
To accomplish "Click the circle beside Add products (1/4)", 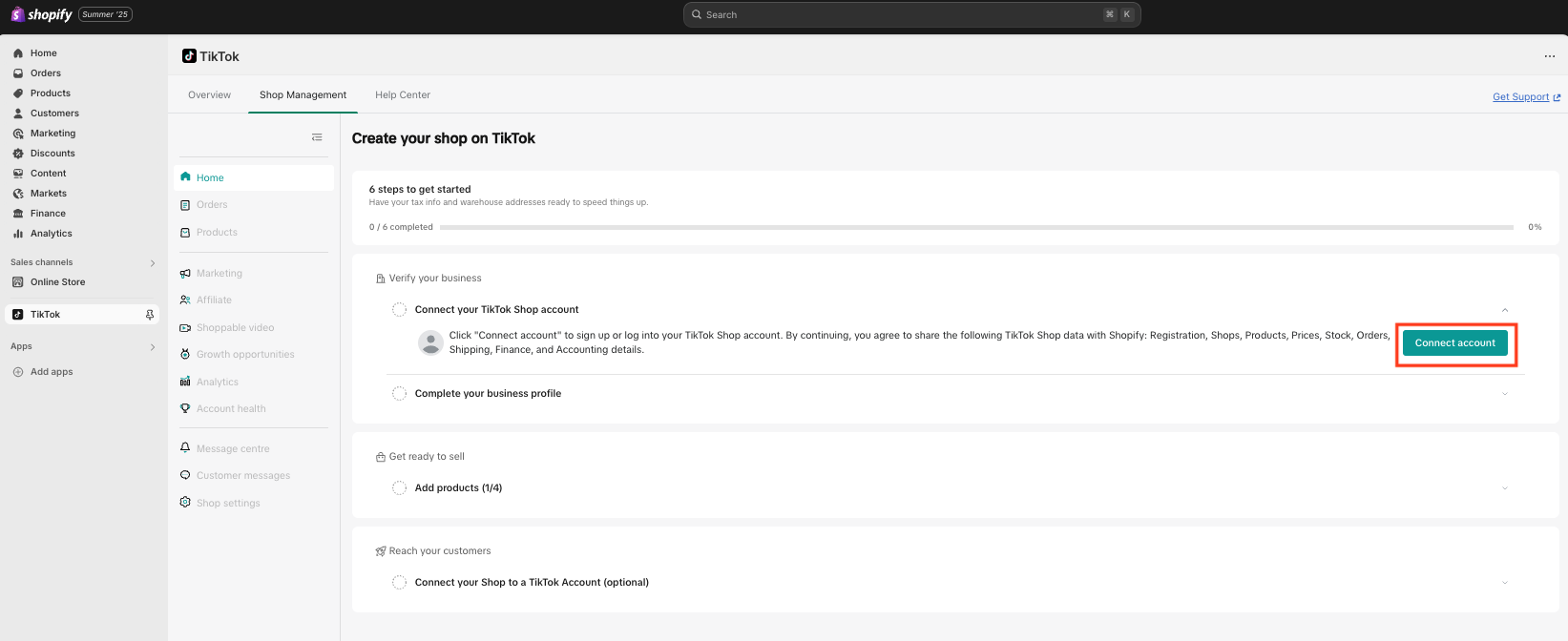I will tap(400, 488).
